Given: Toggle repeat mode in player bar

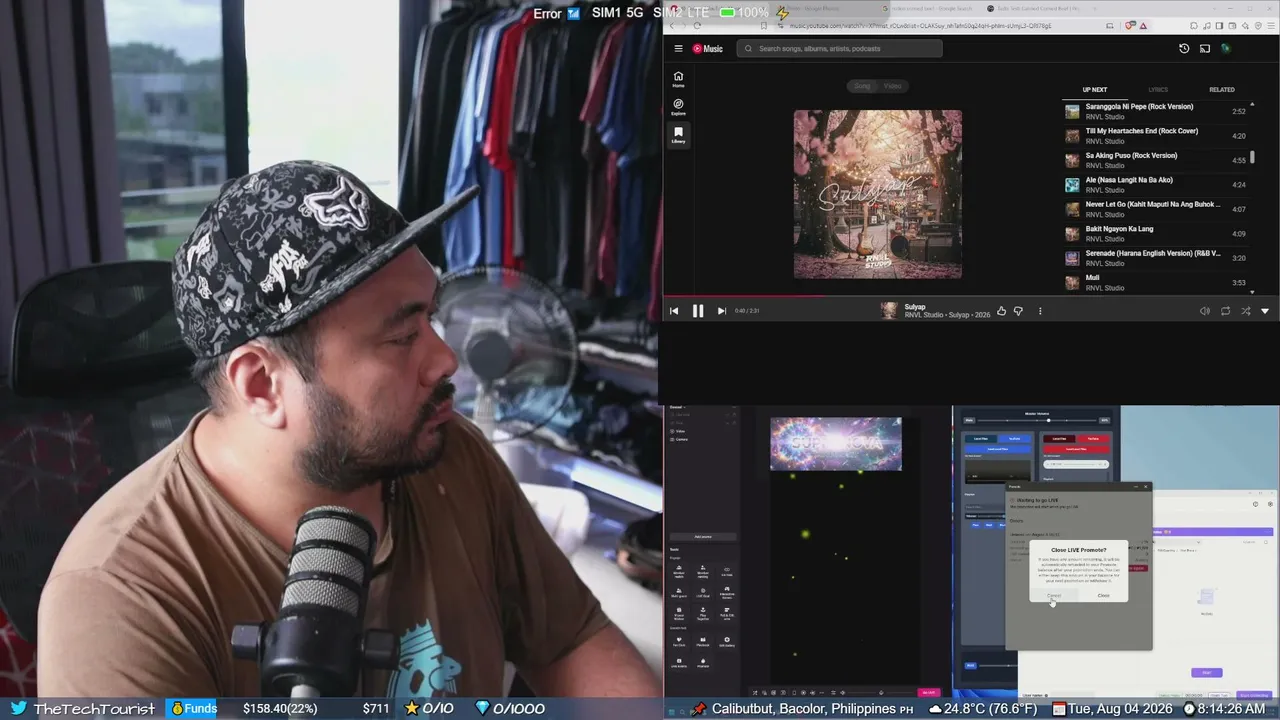Looking at the screenshot, I should coord(1225,311).
